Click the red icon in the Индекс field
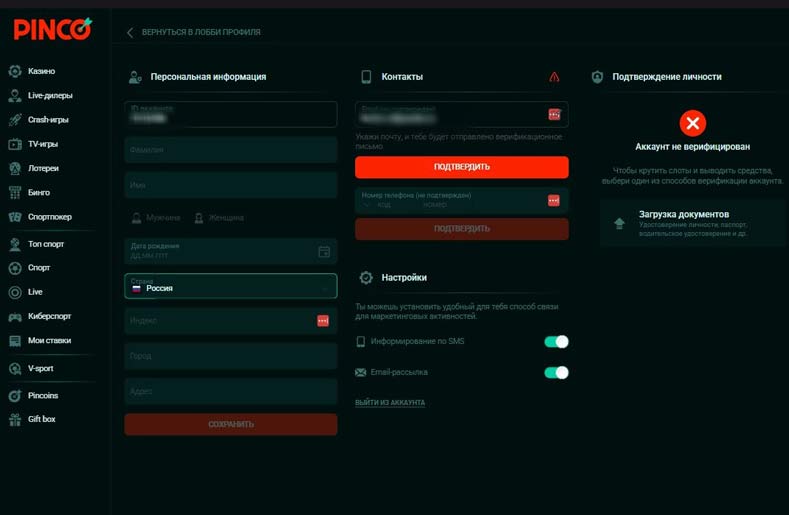Screen dimensions: 789x515 pos(323,321)
